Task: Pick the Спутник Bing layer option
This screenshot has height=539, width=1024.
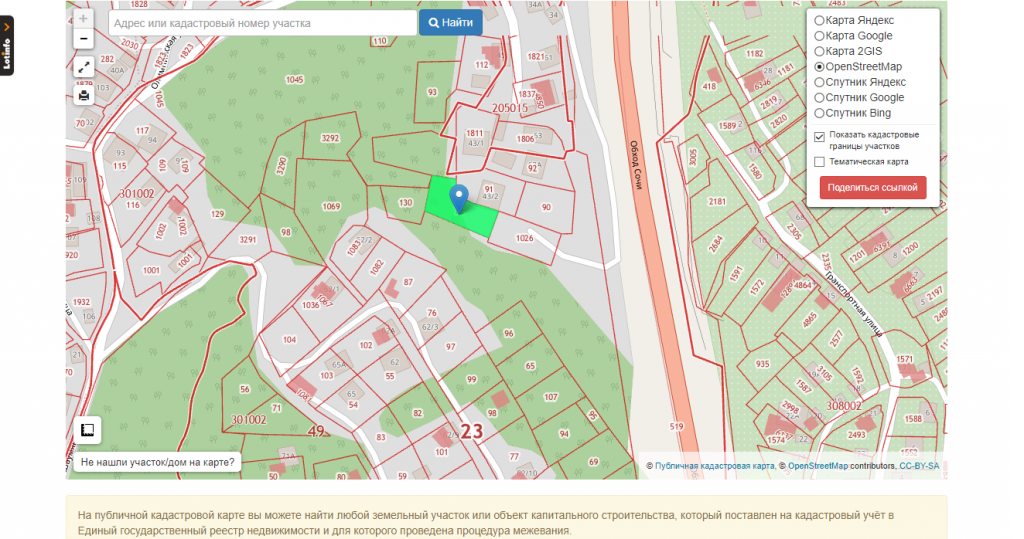Action: (820, 113)
